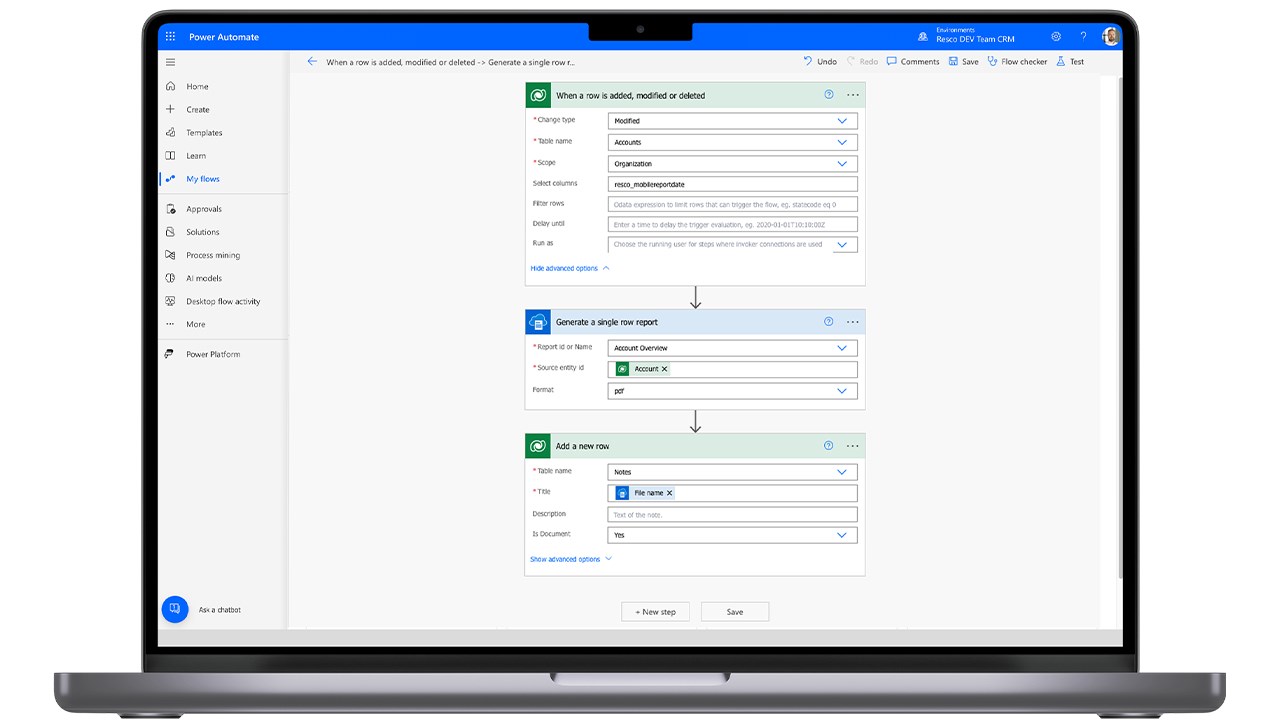Click the Power Automate title in header
Viewport: 1280px width, 720px height.
click(224, 37)
